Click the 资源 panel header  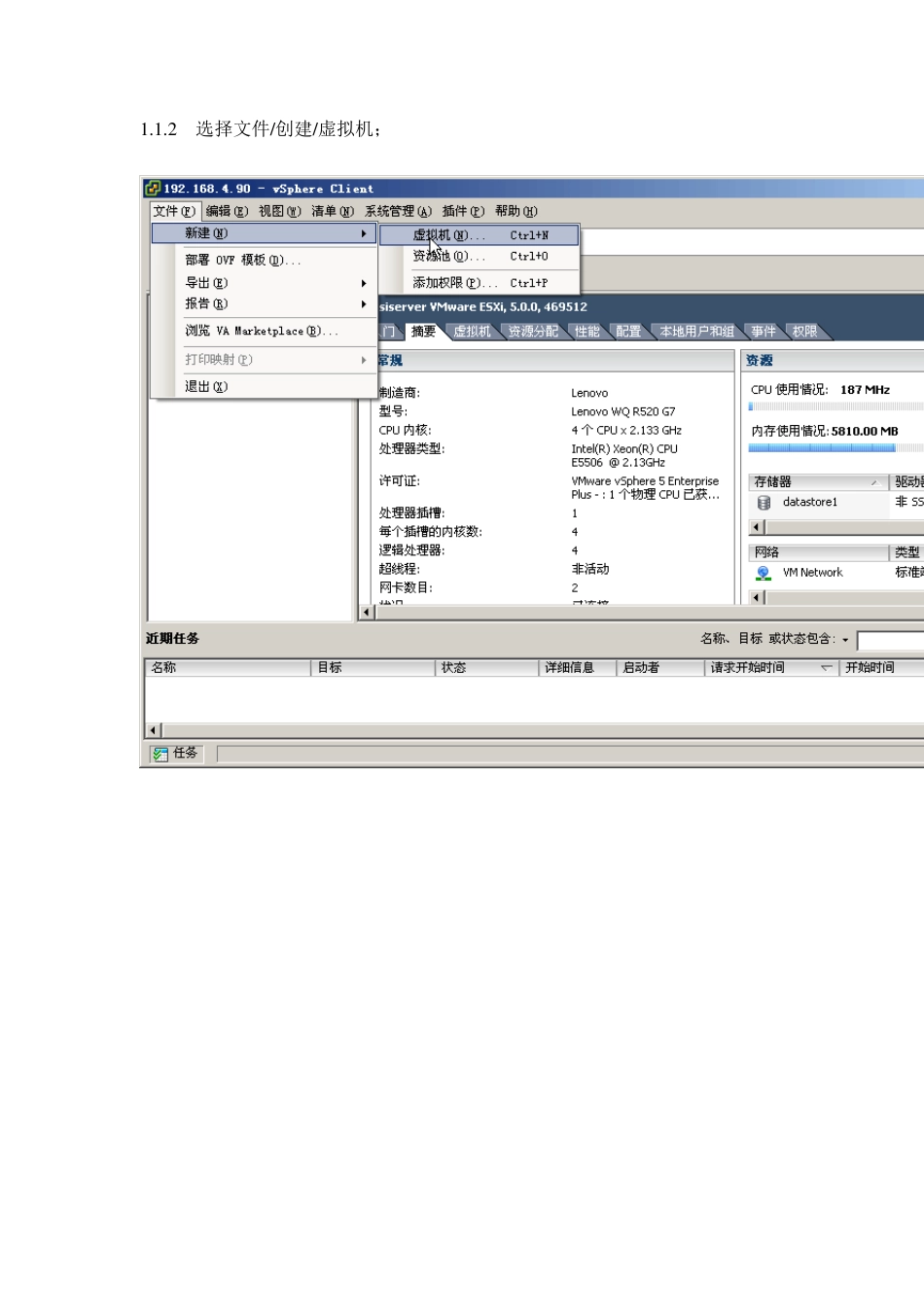[833, 361]
